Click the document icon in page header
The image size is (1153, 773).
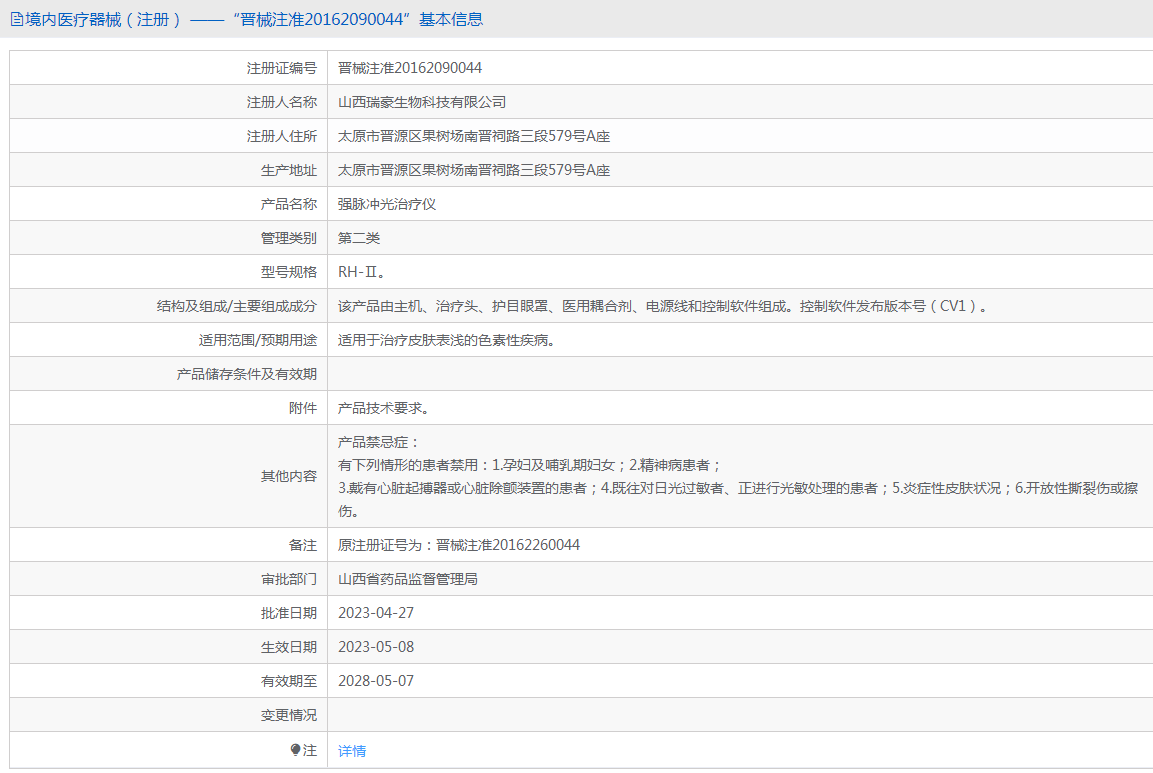click(x=16, y=20)
